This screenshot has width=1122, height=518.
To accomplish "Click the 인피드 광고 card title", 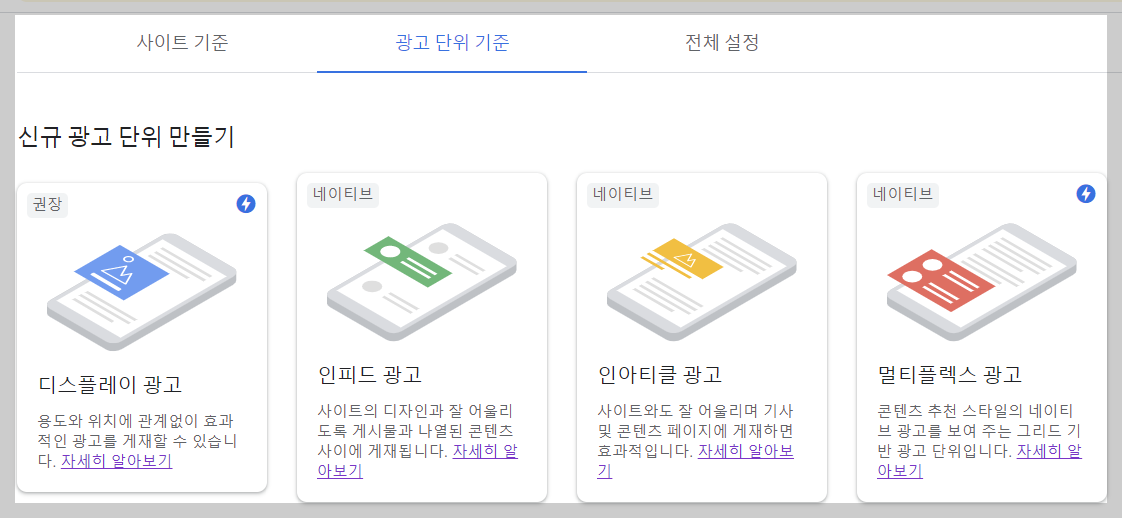I will 370,374.
